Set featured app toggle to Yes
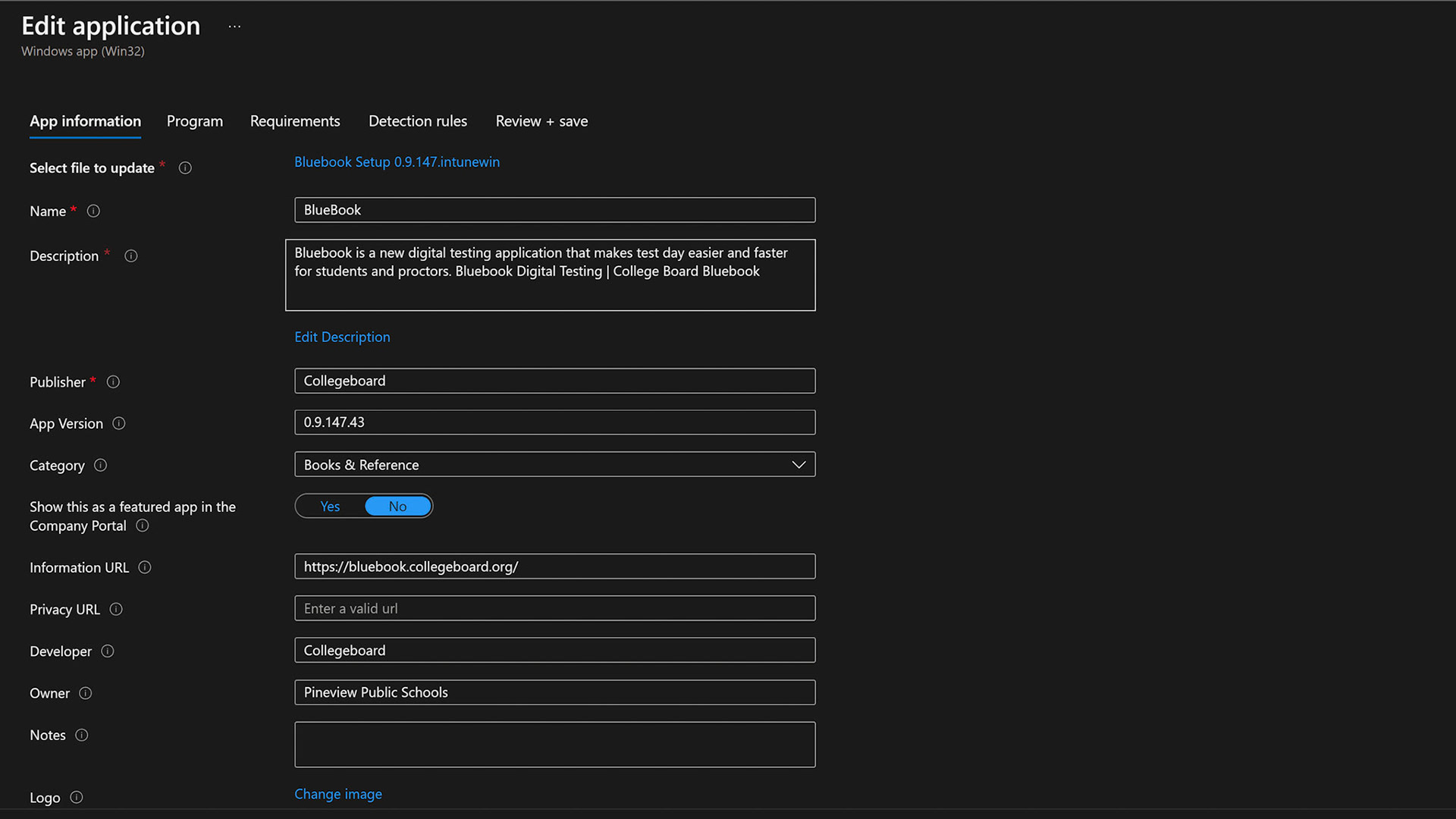Image resolution: width=1456 pixels, height=819 pixels. click(330, 507)
